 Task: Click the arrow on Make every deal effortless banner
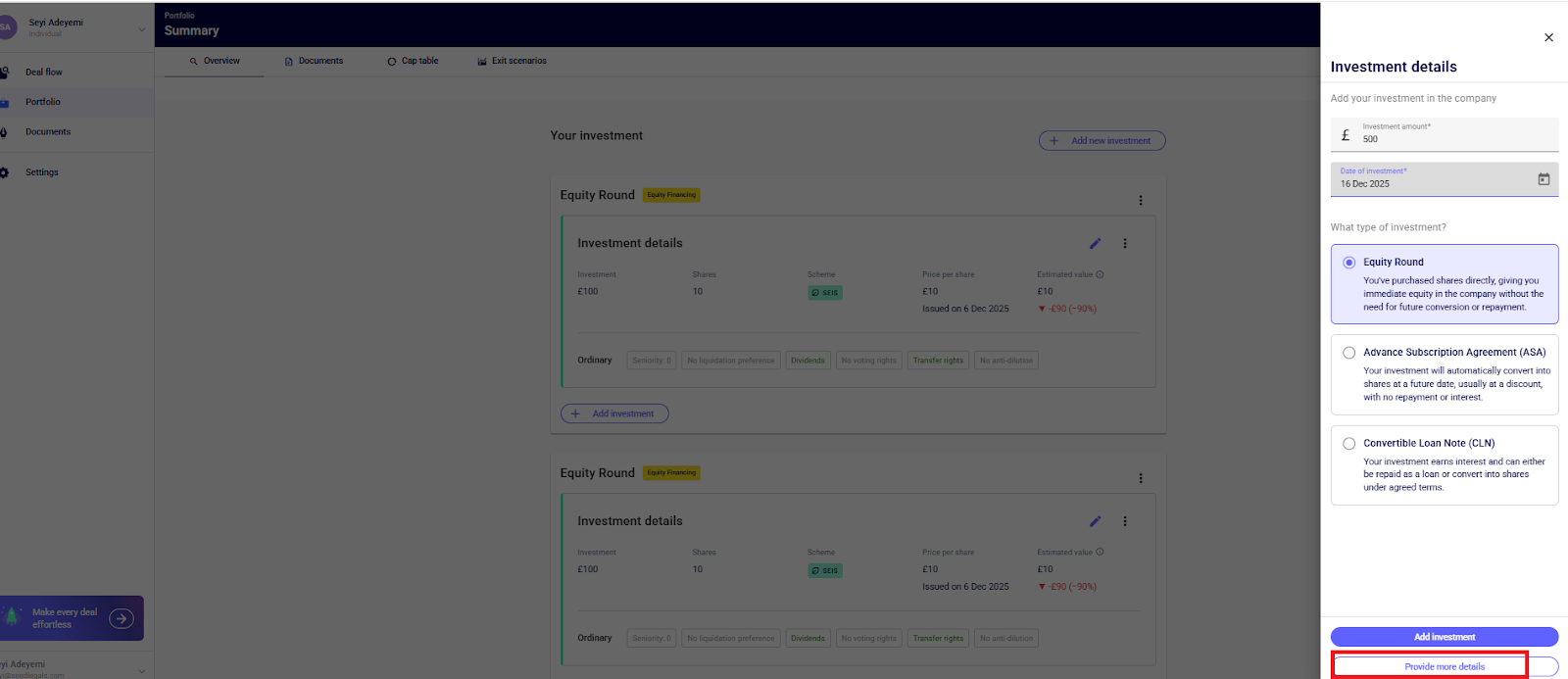pyautogui.click(x=122, y=618)
